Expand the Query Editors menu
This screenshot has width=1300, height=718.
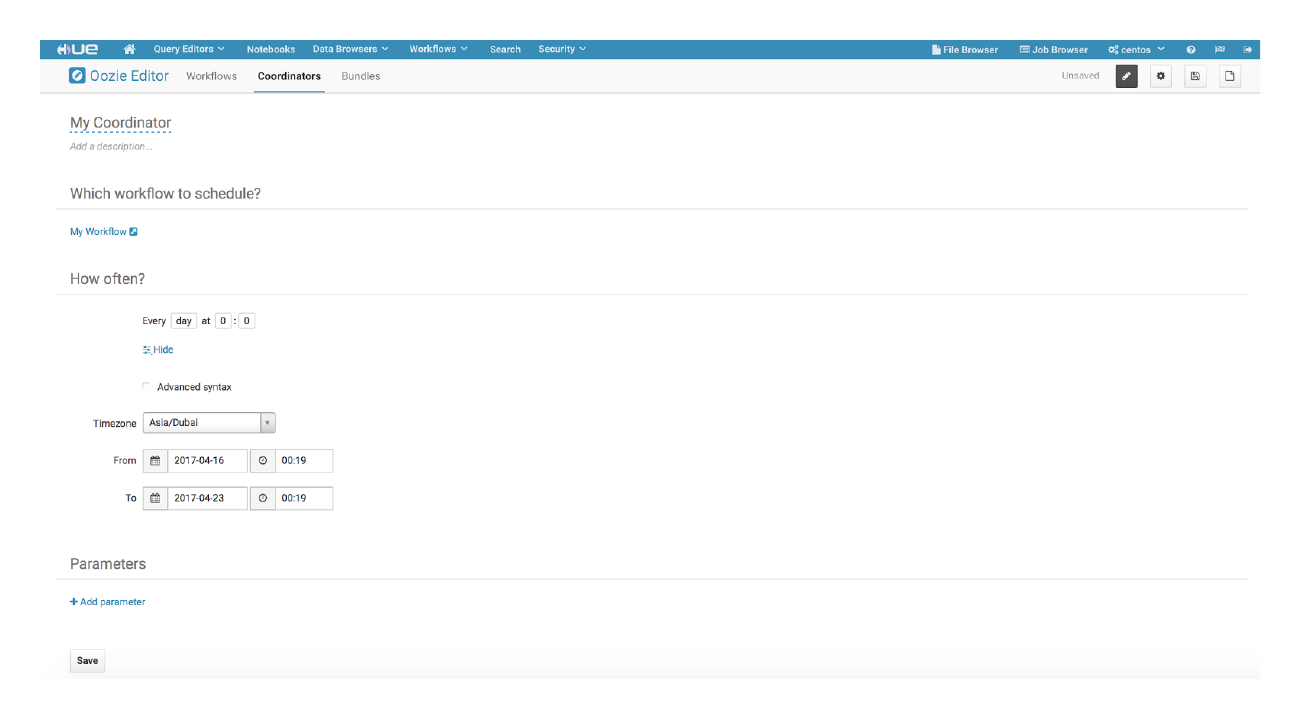click(x=188, y=49)
